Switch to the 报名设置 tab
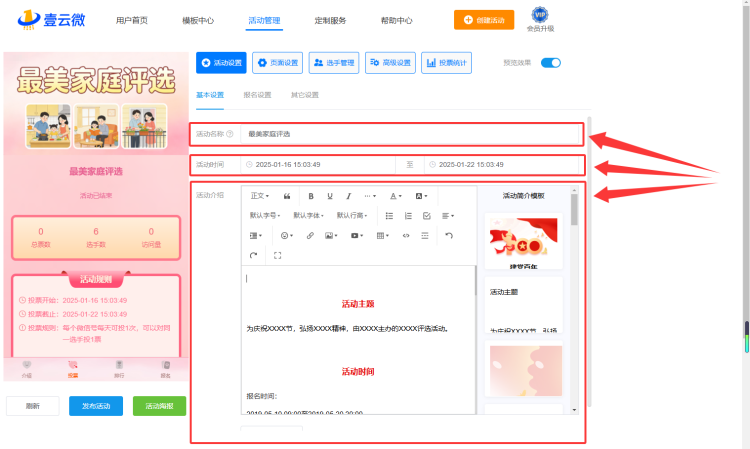The width and height of the screenshot is (750, 449). point(257,95)
